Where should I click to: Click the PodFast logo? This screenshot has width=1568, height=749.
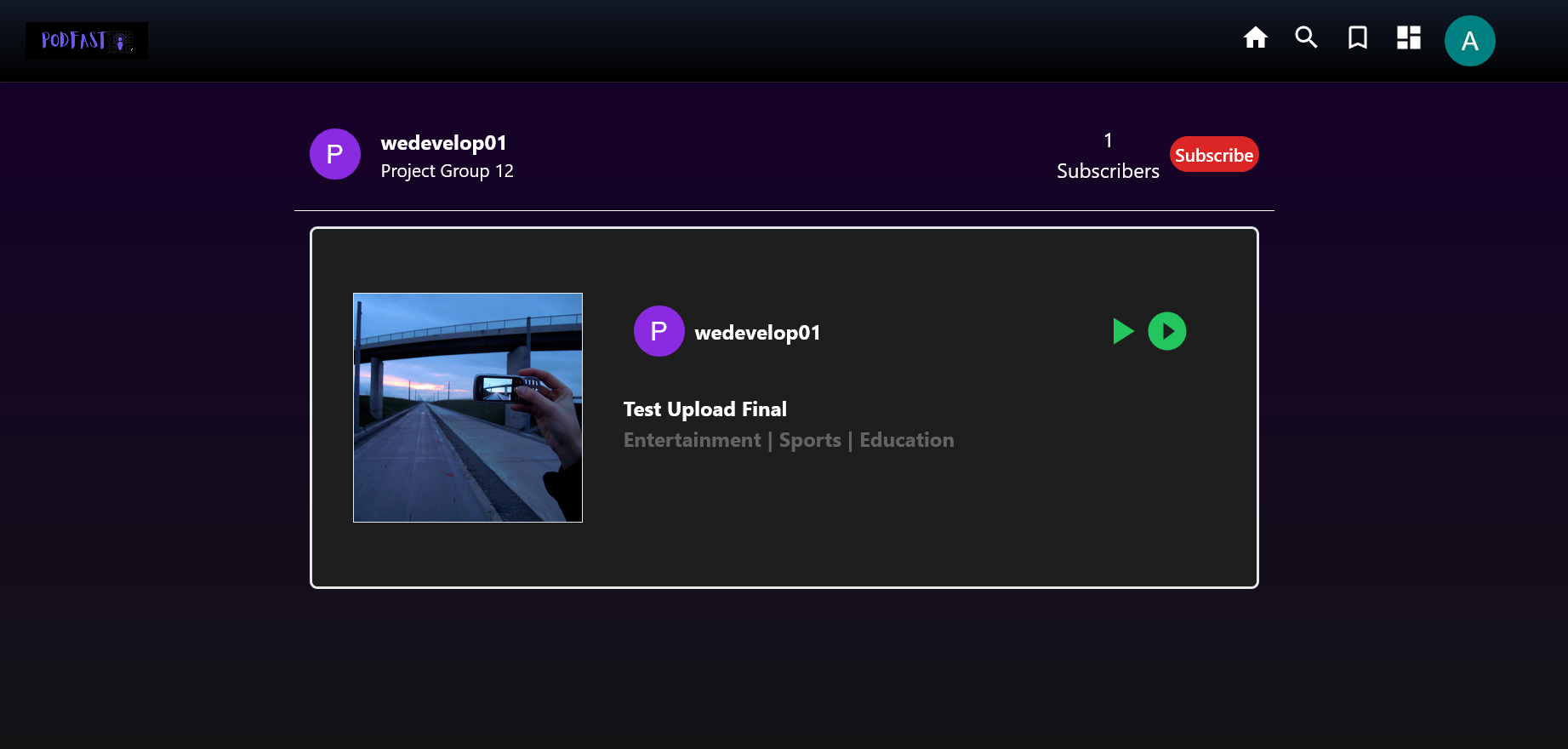pos(86,41)
